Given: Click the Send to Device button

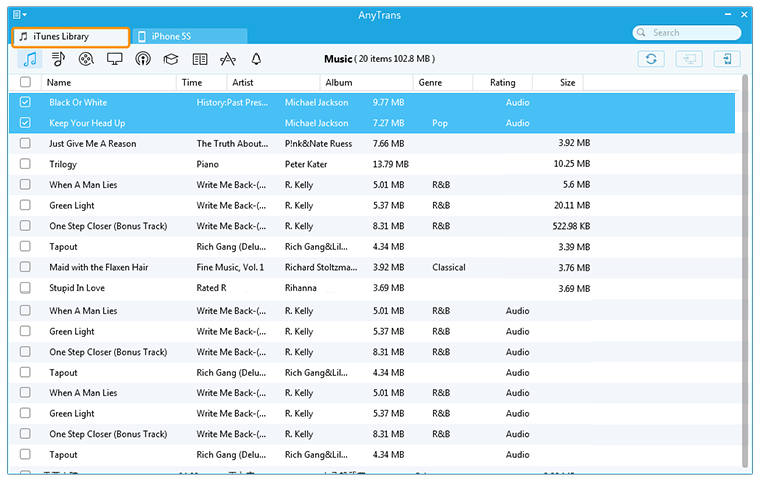Looking at the screenshot, I should [725, 59].
